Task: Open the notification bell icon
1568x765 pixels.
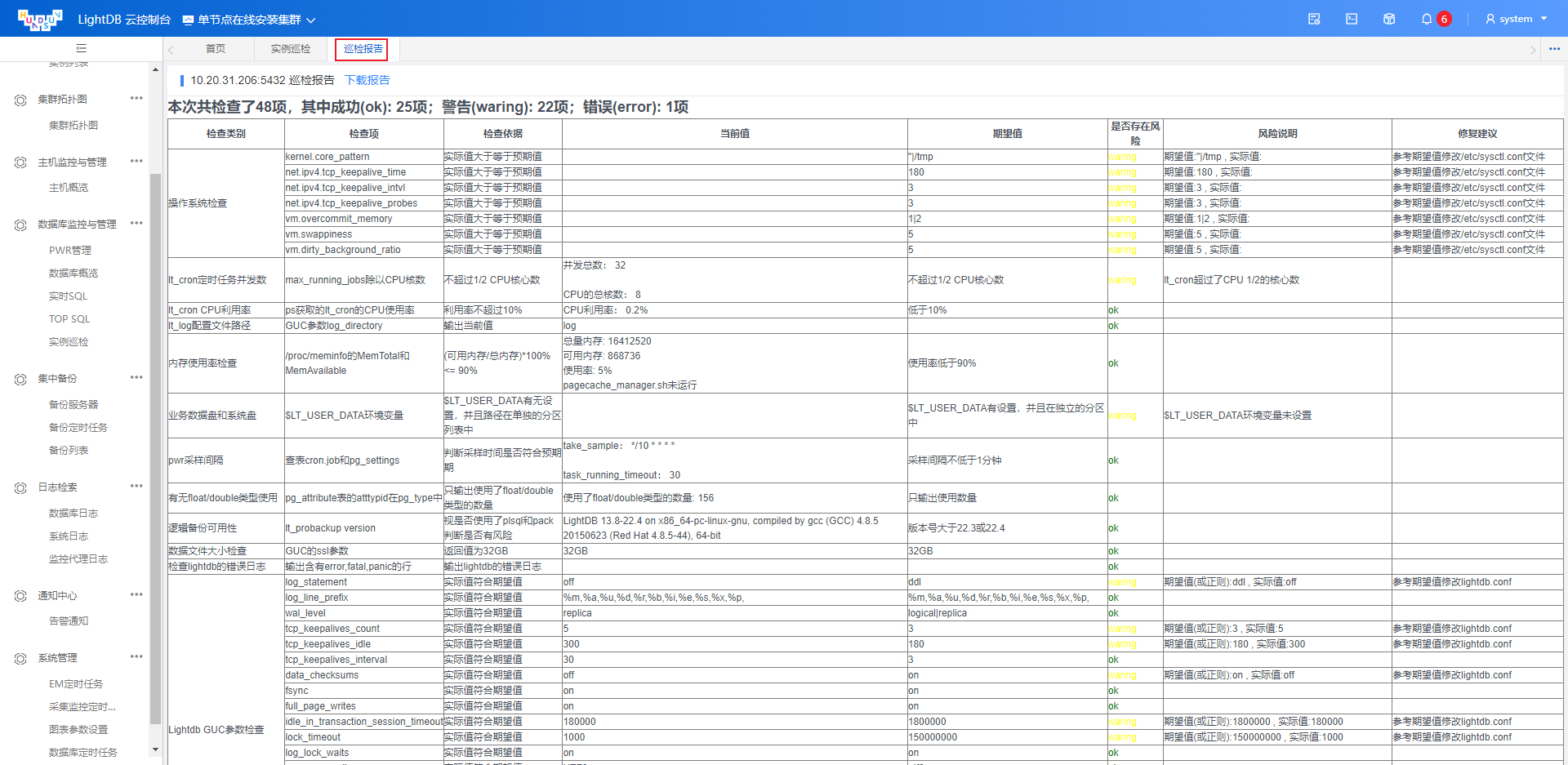Action: [1427, 19]
